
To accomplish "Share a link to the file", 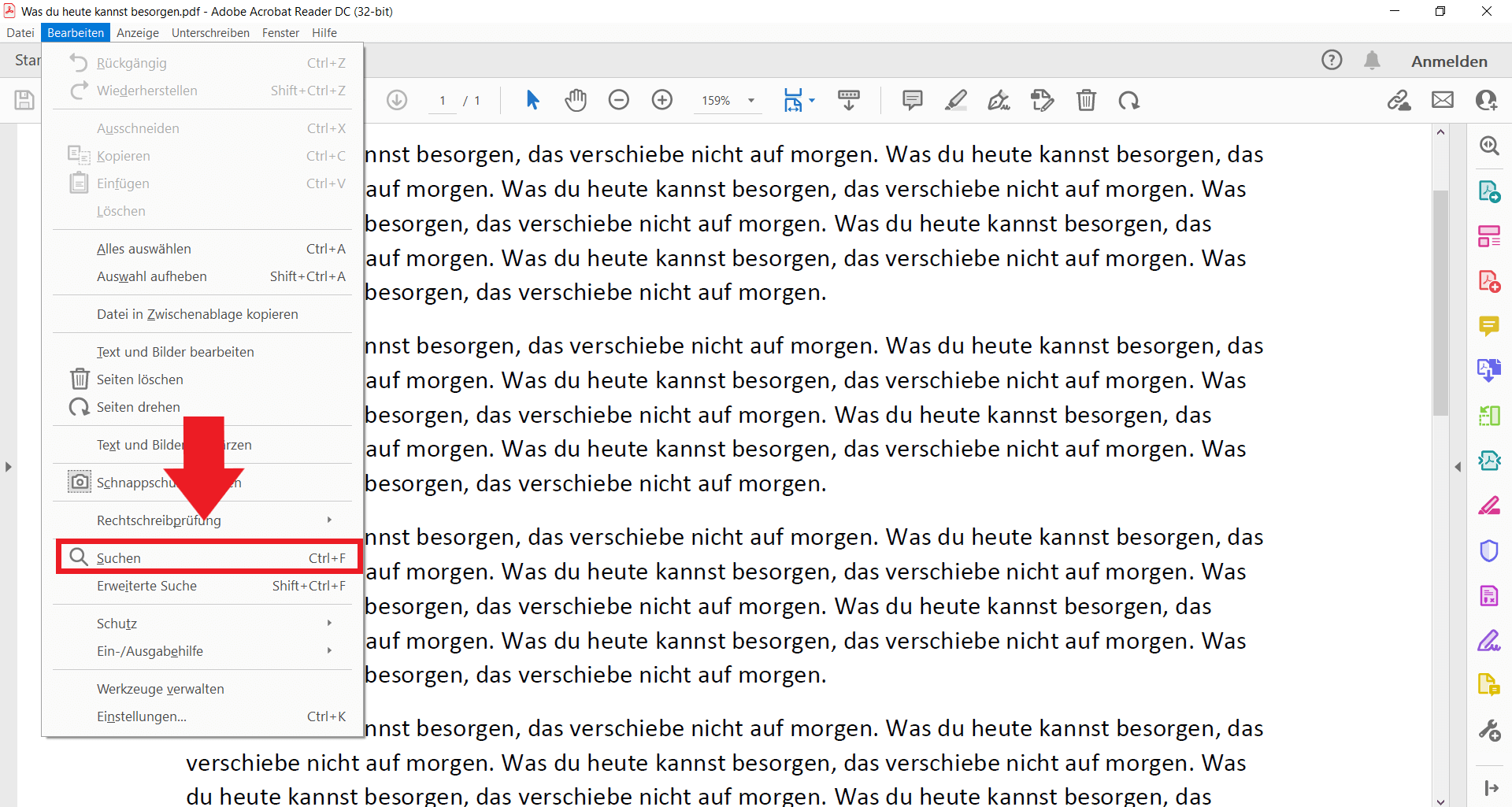I will pyautogui.click(x=1399, y=100).
